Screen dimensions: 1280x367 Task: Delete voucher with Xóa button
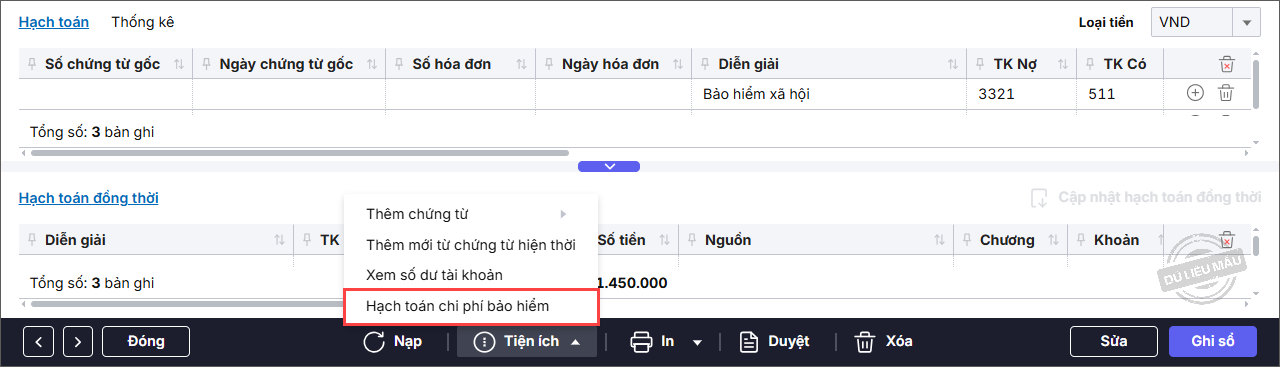884,342
